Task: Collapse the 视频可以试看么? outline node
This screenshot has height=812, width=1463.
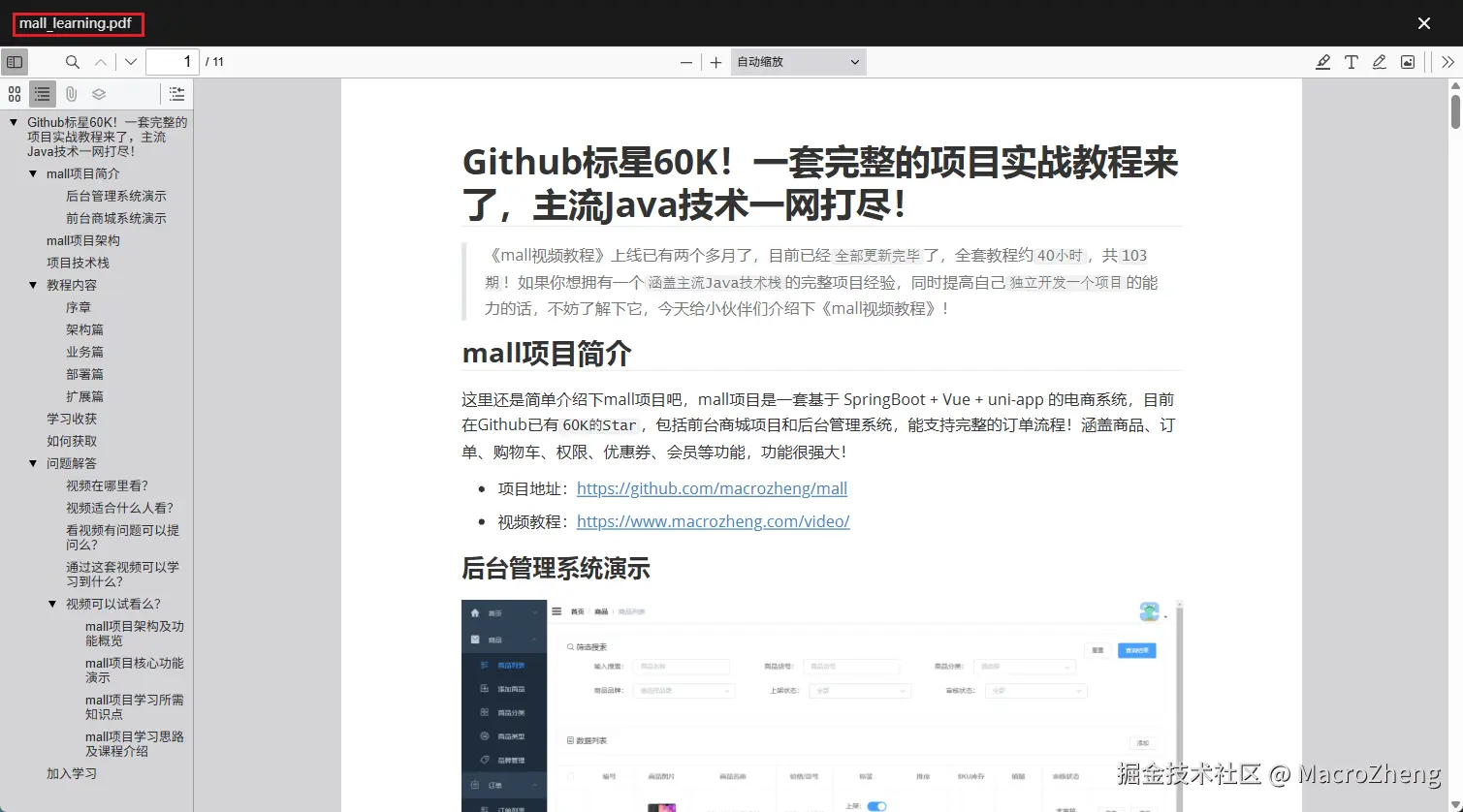Action: click(x=52, y=605)
